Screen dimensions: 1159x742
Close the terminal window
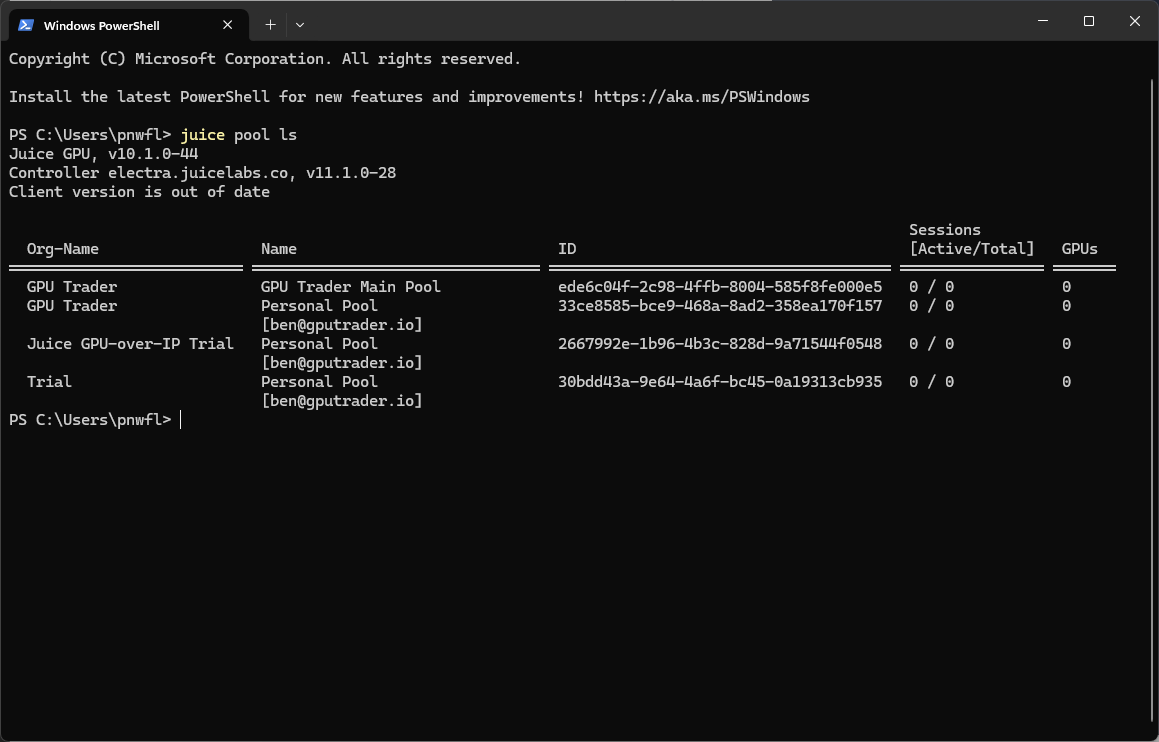coord(1135,21)
